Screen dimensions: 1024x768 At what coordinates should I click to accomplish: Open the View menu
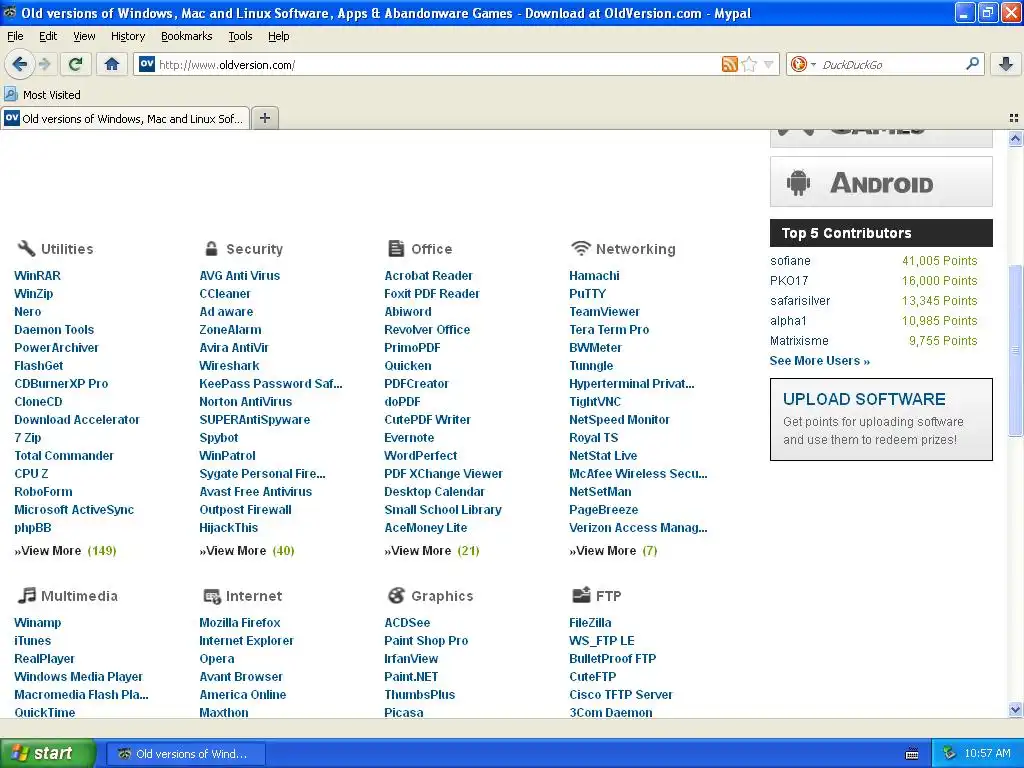84,36
